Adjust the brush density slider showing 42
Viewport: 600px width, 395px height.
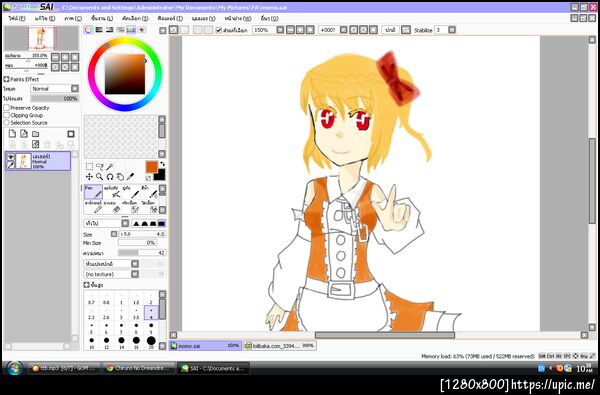pyautogui.click(x=142, y=253)
